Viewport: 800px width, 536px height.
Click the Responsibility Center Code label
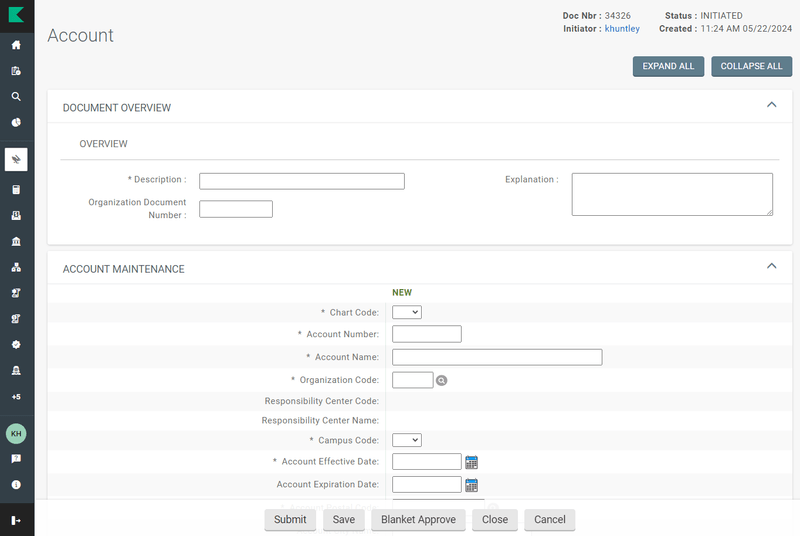[321, 401]
